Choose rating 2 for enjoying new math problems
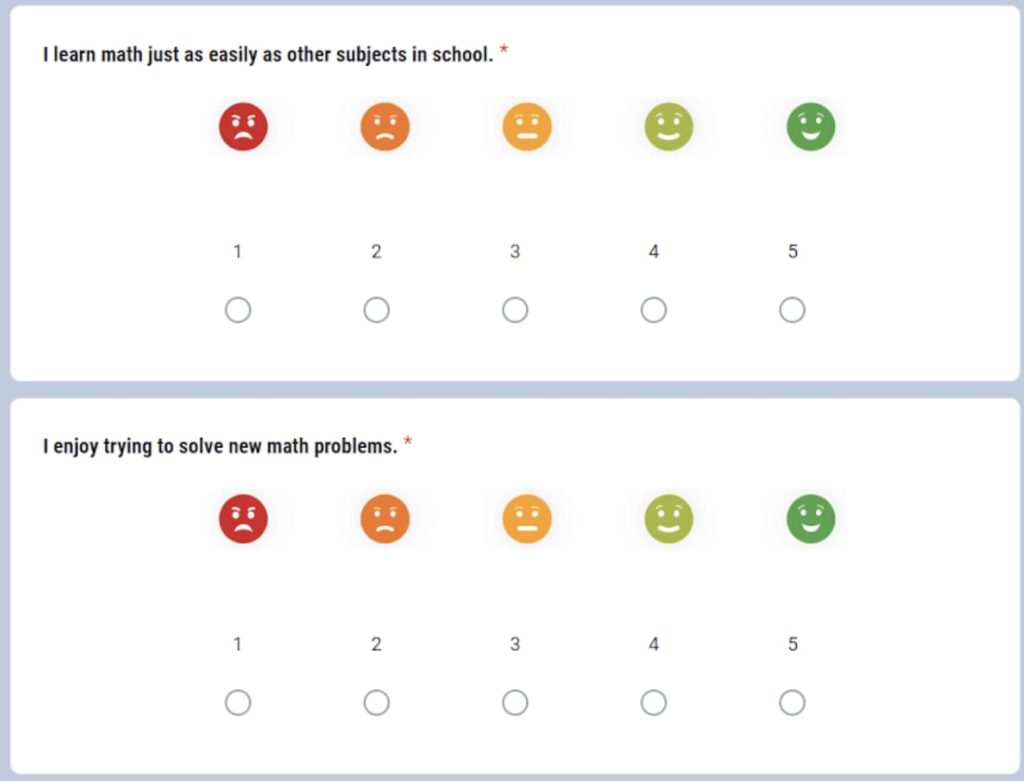The image size is (1024, 781). pyautogui.click(x=376, y=703)
